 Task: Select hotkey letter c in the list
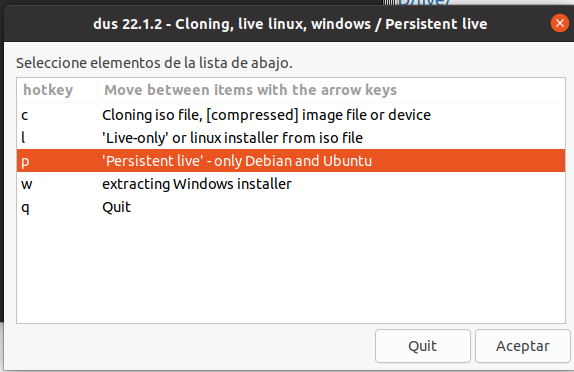click(x=25, y=115)
